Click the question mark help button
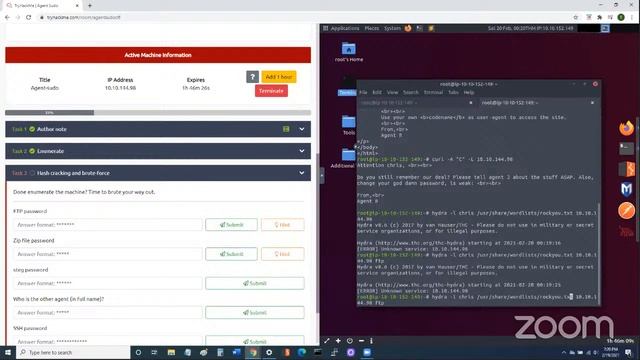Image resolution: width=640 pixels, height=360 pixels. (x=252, y=77)
